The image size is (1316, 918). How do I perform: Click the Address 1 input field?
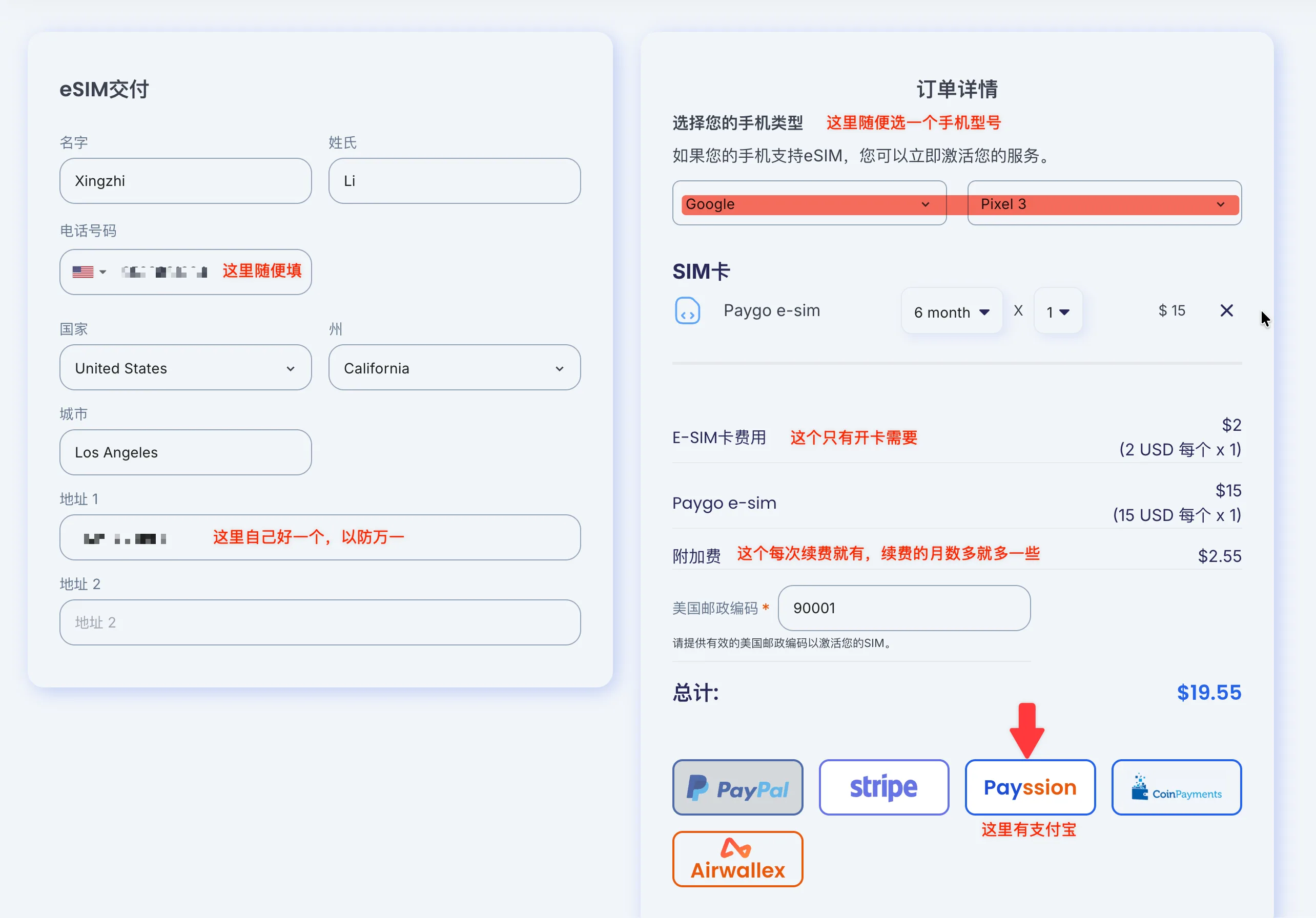pos(320,537)
